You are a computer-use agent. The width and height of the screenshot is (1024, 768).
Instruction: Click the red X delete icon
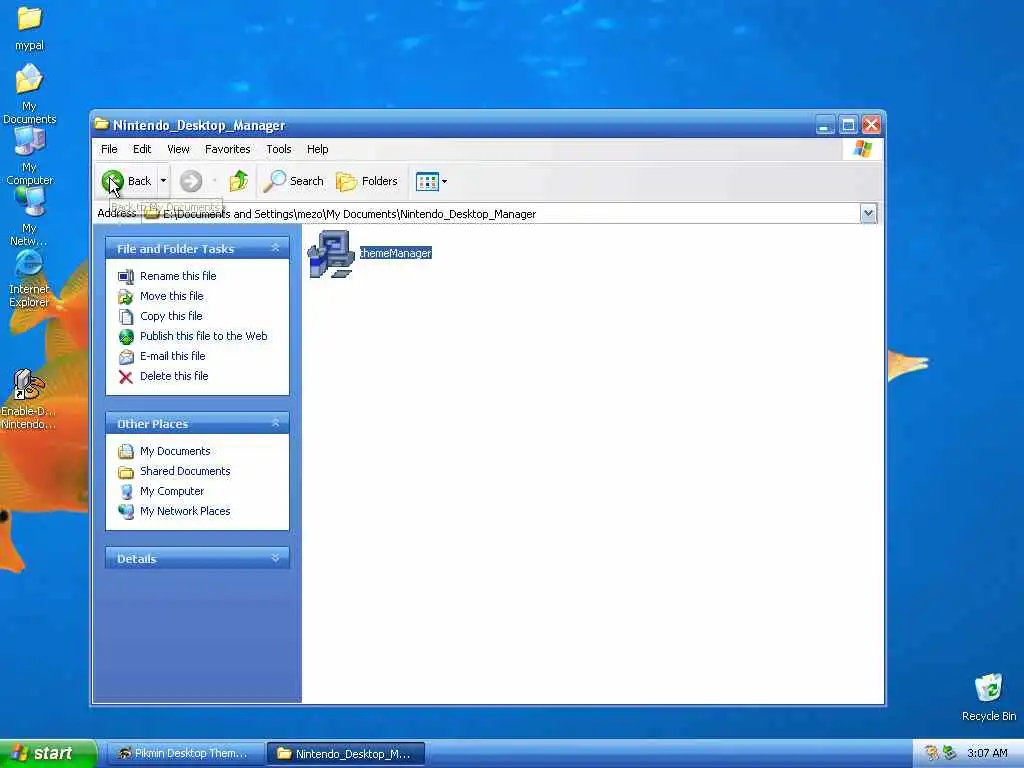click(125, 377)
